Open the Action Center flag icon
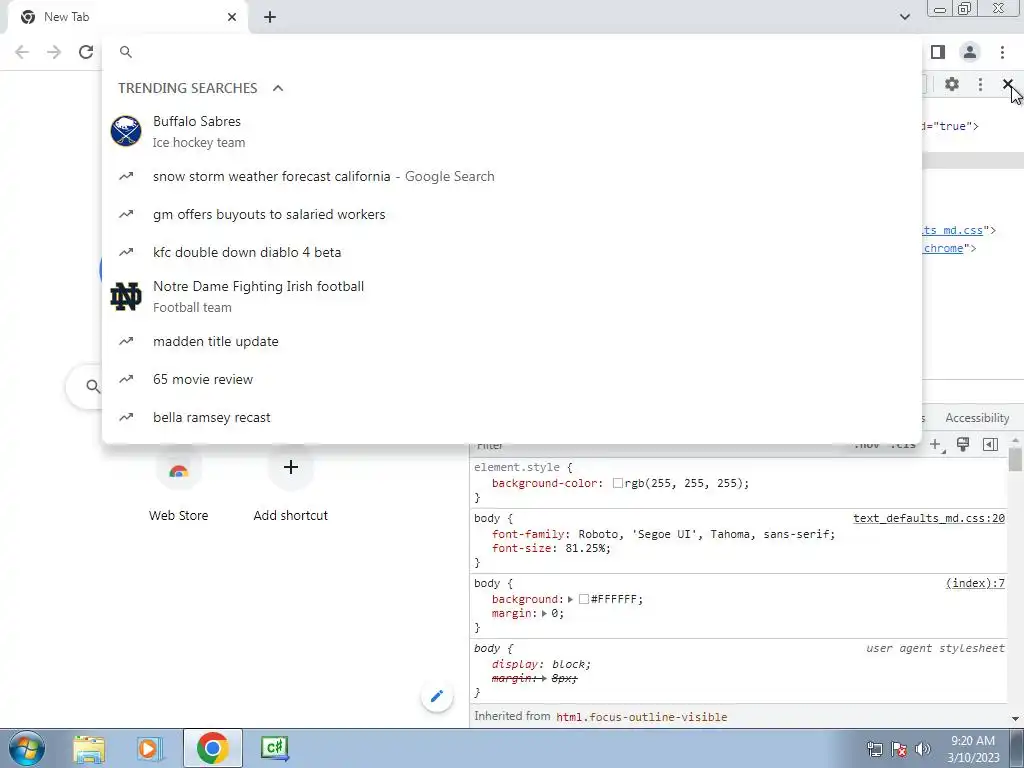The image size is (1024, 768). click(899, 748)
